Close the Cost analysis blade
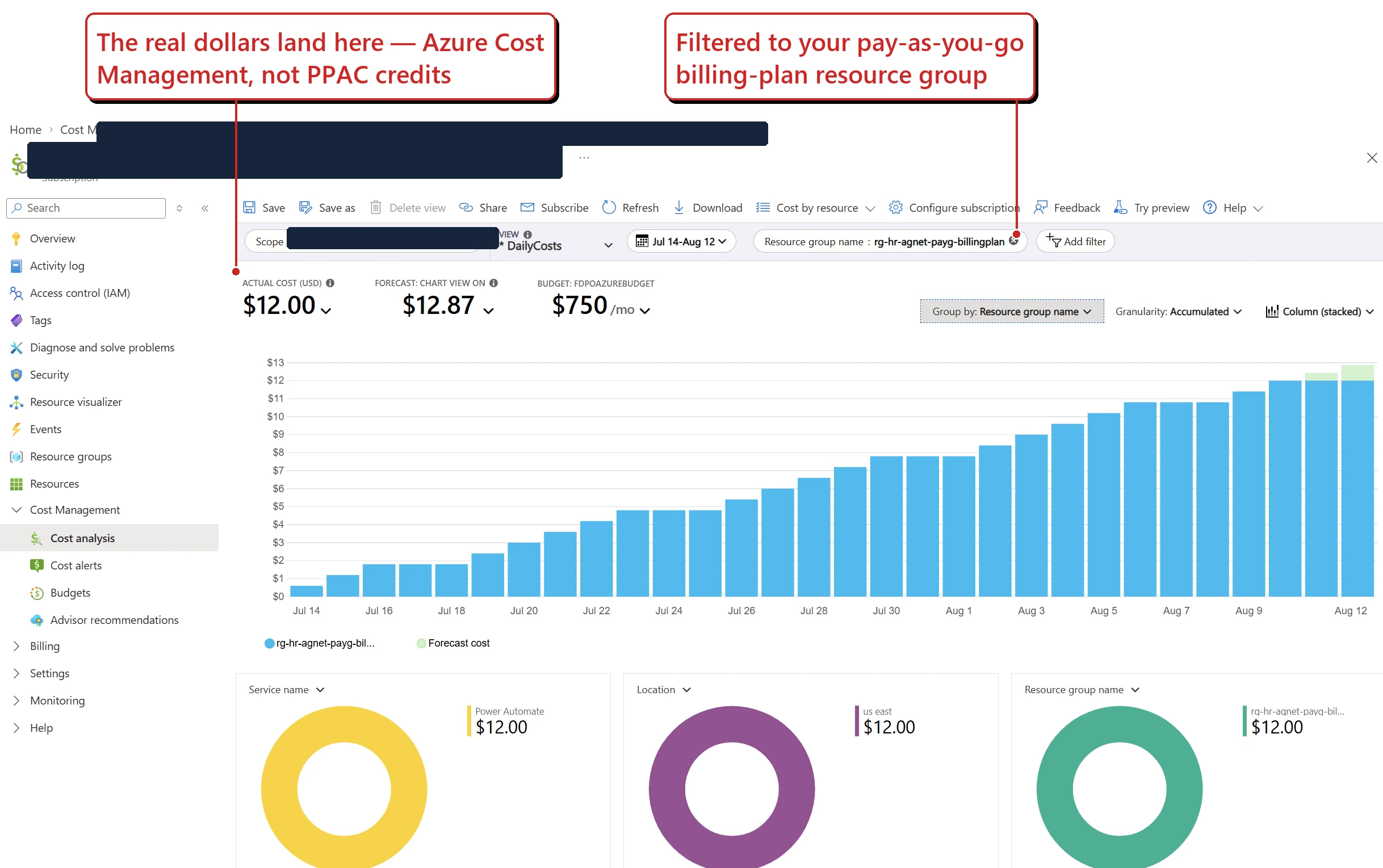This screenshot has width=1383, height=868. tap(1372, 158)
